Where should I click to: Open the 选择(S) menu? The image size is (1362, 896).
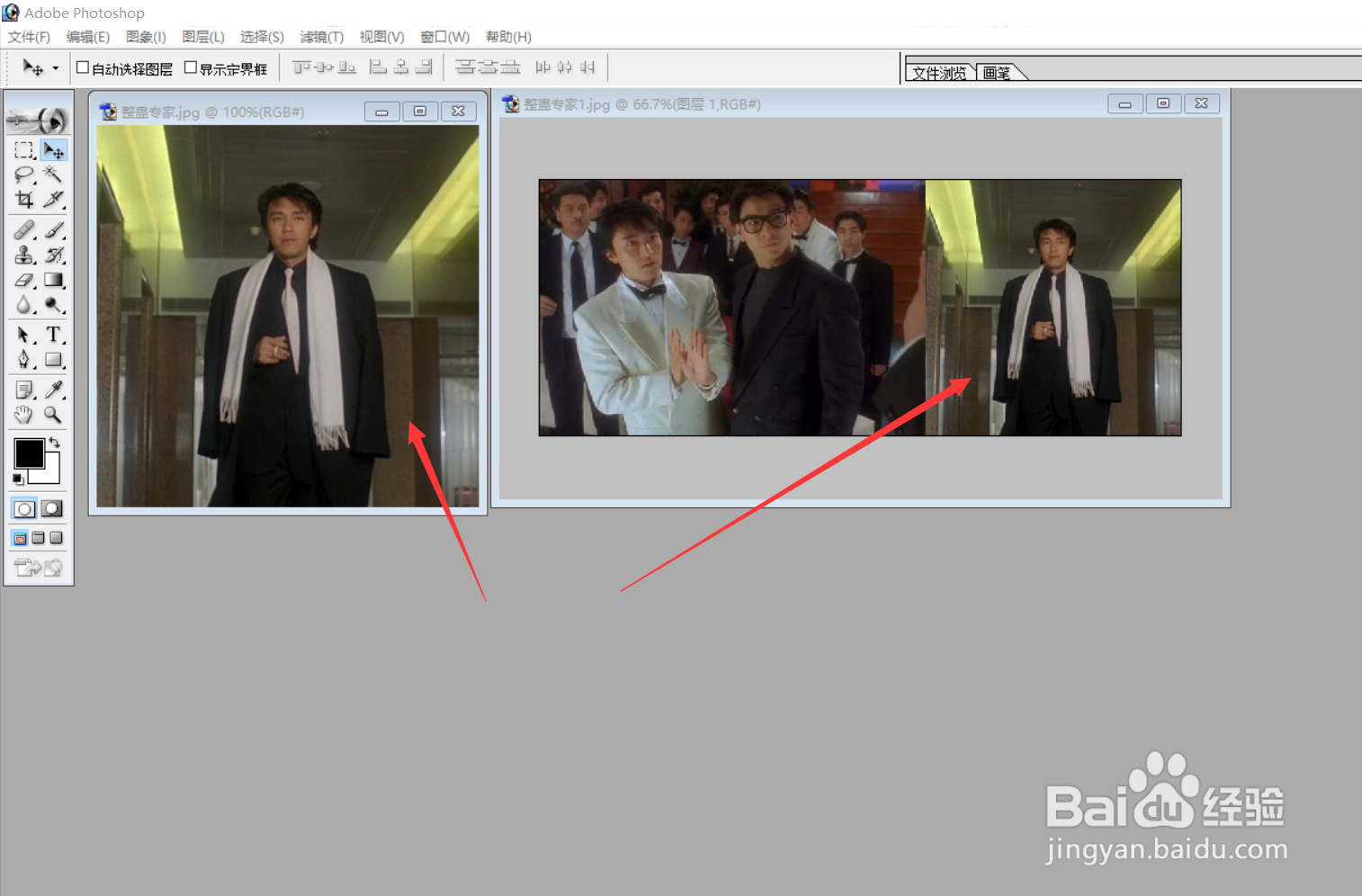[x=262, y=37]
